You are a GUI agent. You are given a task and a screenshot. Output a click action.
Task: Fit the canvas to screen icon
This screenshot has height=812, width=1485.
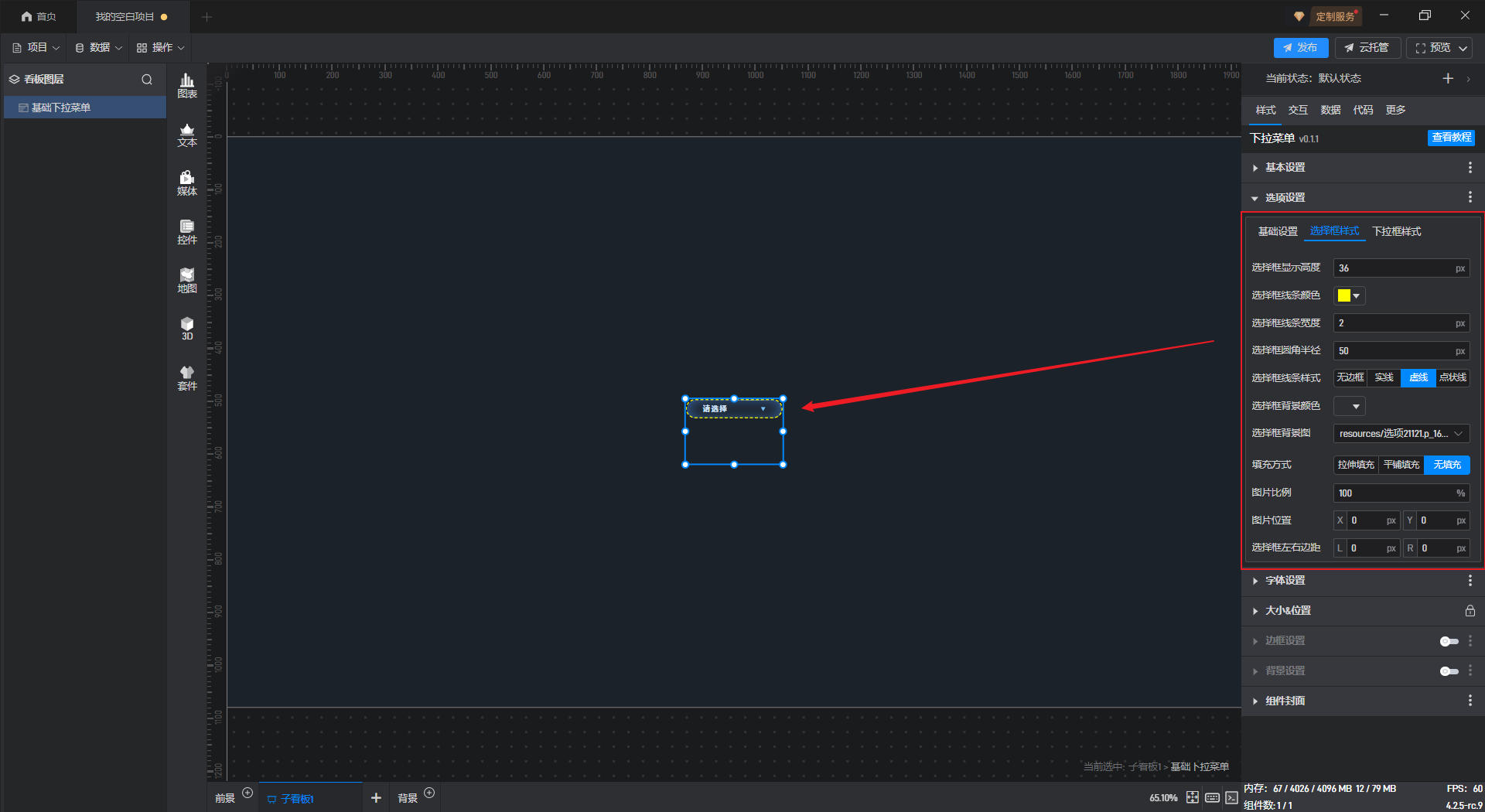tap(1193, 797)
